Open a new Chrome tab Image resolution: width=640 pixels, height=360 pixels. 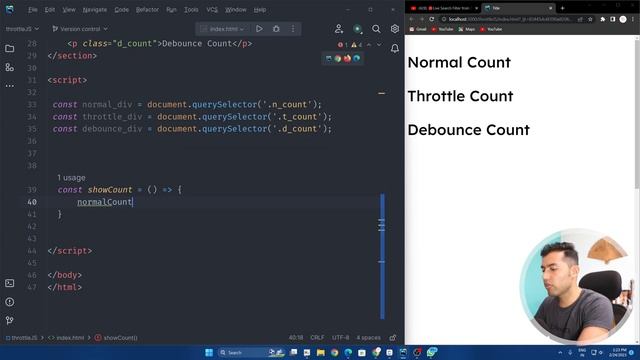coord(562,8)
